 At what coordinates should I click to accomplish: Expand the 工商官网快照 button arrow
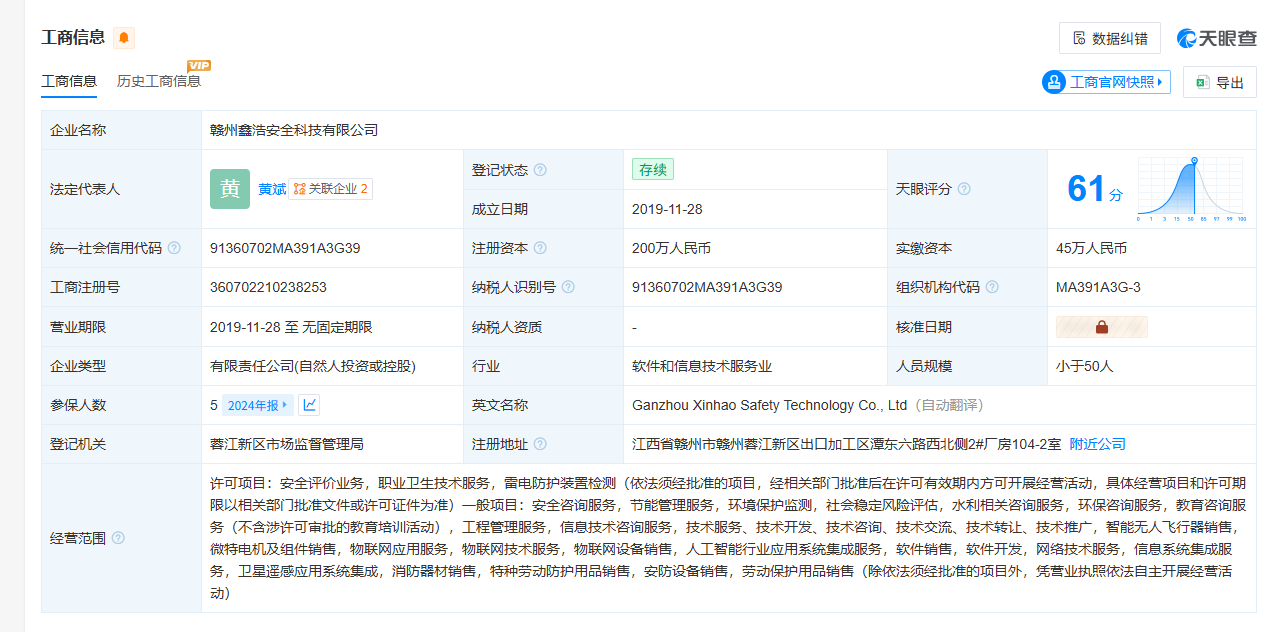click(1160, 82)
